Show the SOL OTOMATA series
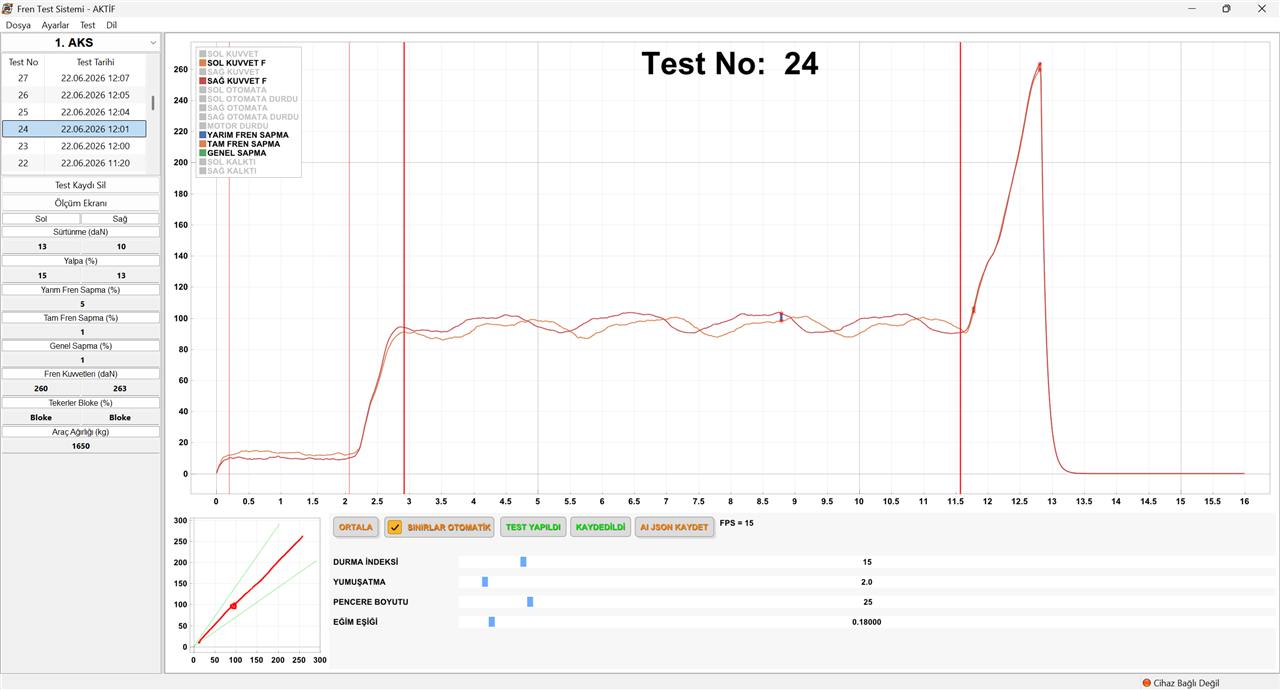 (233, 90)
